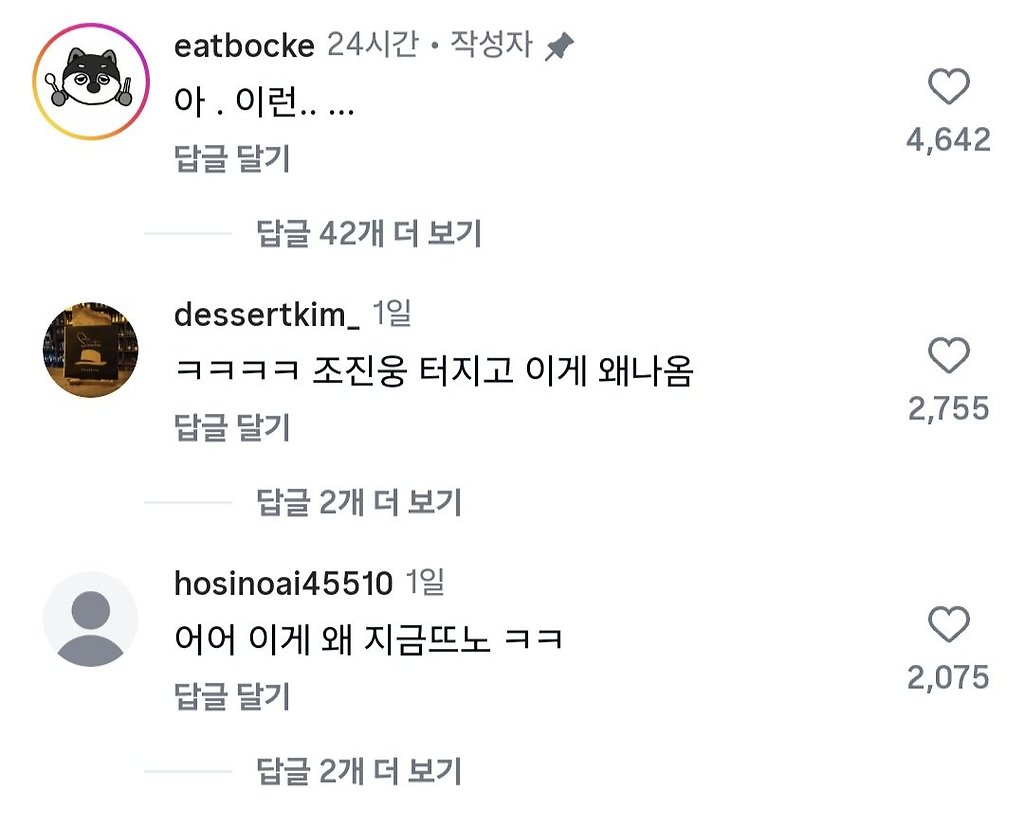The height and width of the screenshot is (823, 1024).
Task: Visit the dessertkim_ username link
Action: pyautogui.click(x=267, y=314)
